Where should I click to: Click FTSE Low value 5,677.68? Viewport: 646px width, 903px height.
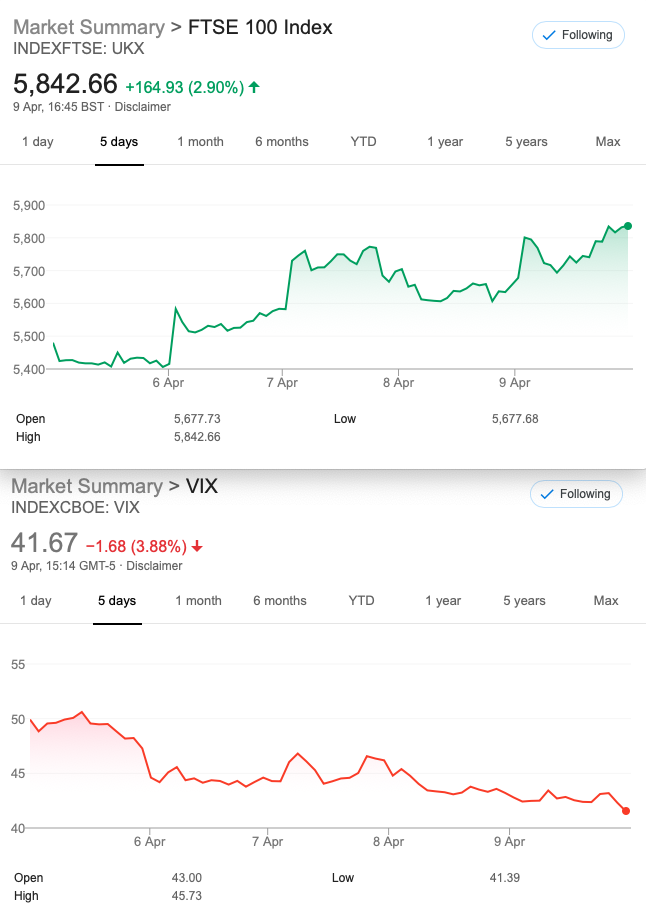[515, 419]
